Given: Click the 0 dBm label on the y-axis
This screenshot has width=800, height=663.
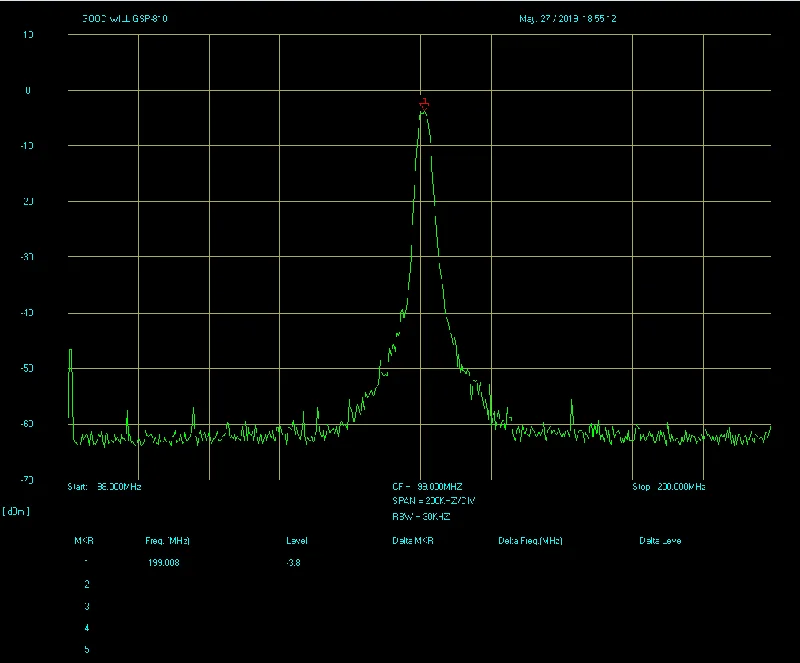Looking at the screenshot, I should click(x=28, y=90).
